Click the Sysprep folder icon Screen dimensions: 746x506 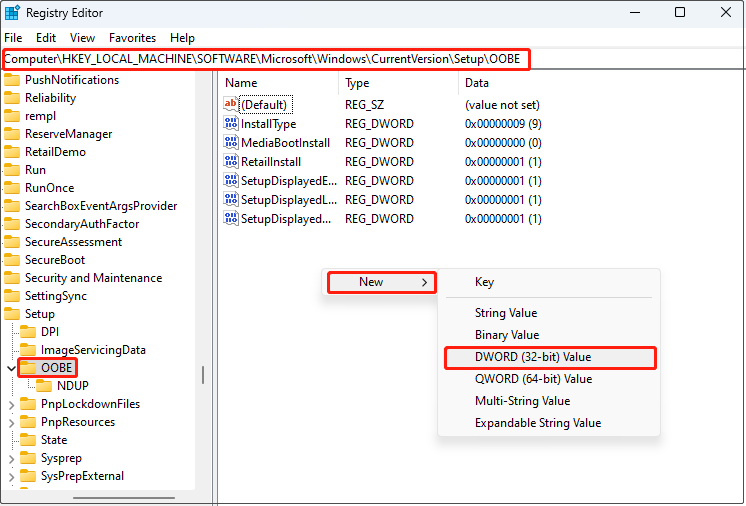point(28,458)
